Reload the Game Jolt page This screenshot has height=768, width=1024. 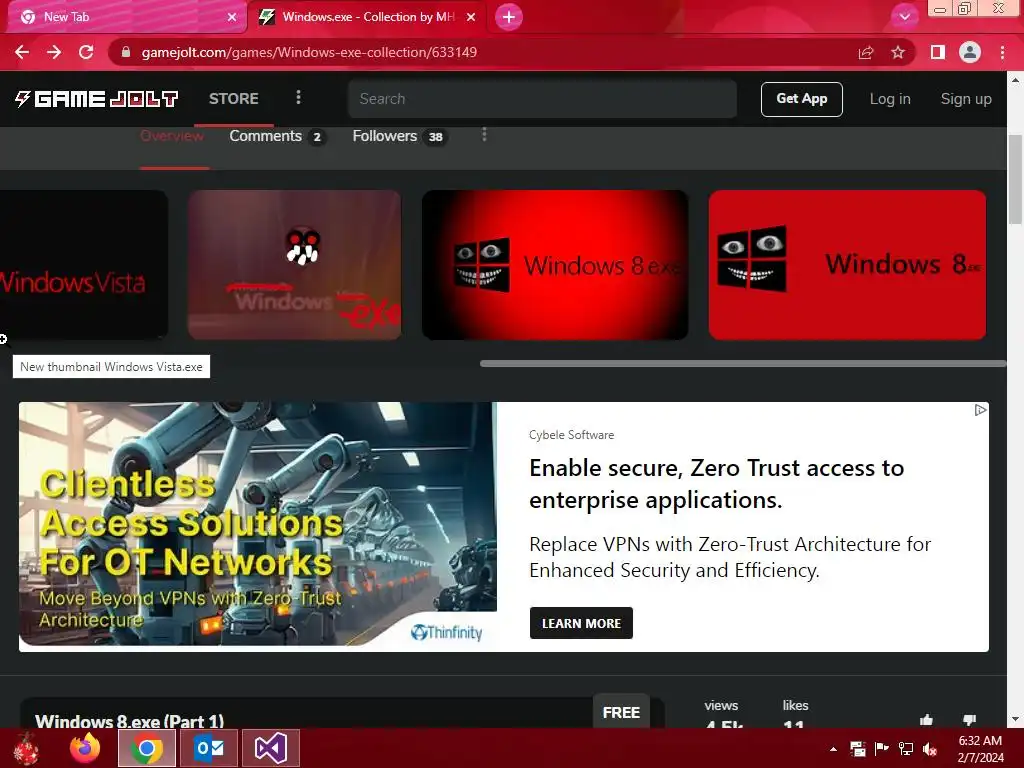tap(86, 52)
